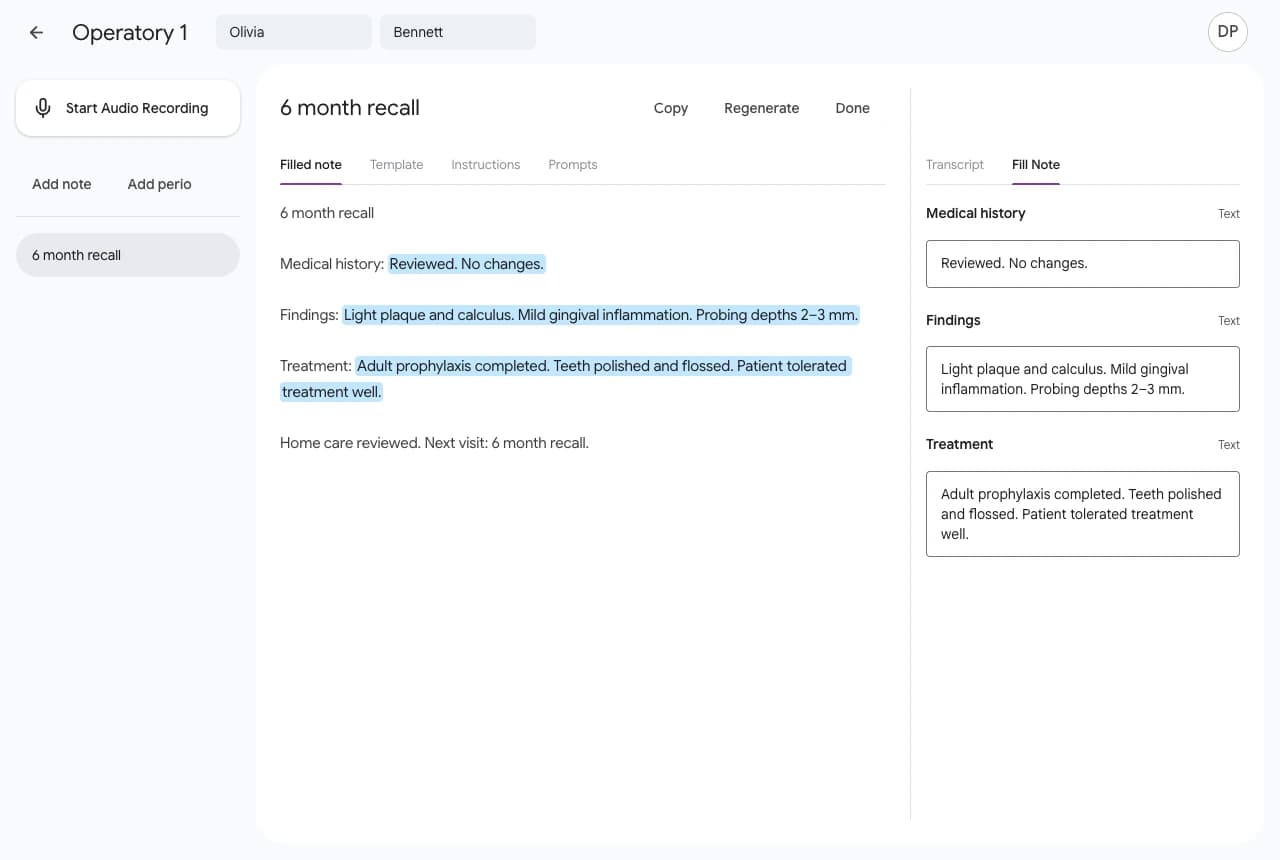Edit the last name field Bennett
Screen dimensions: 1280x860
coord(458,32)
